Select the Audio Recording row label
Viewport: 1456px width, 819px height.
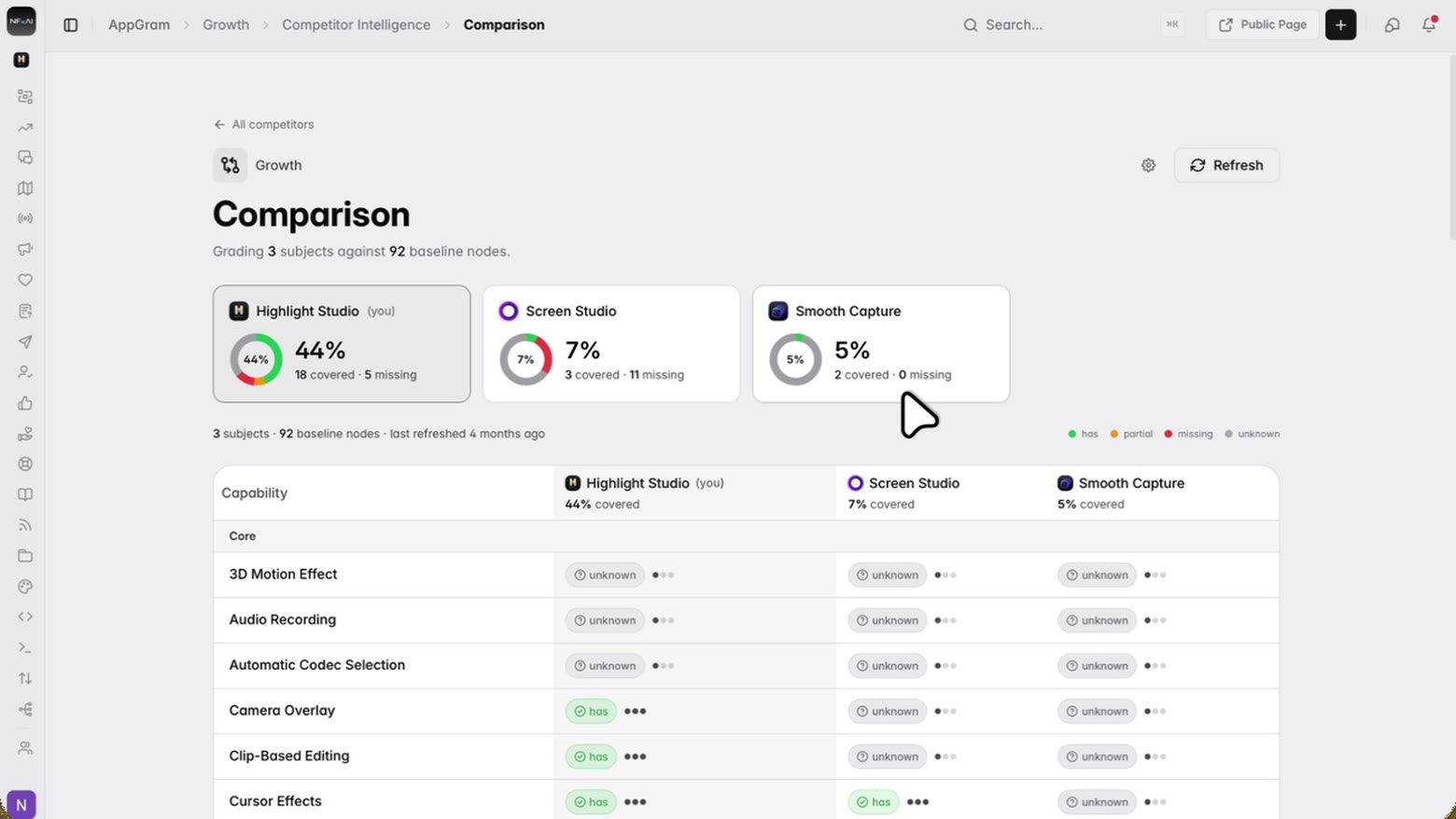click(282, 619)
